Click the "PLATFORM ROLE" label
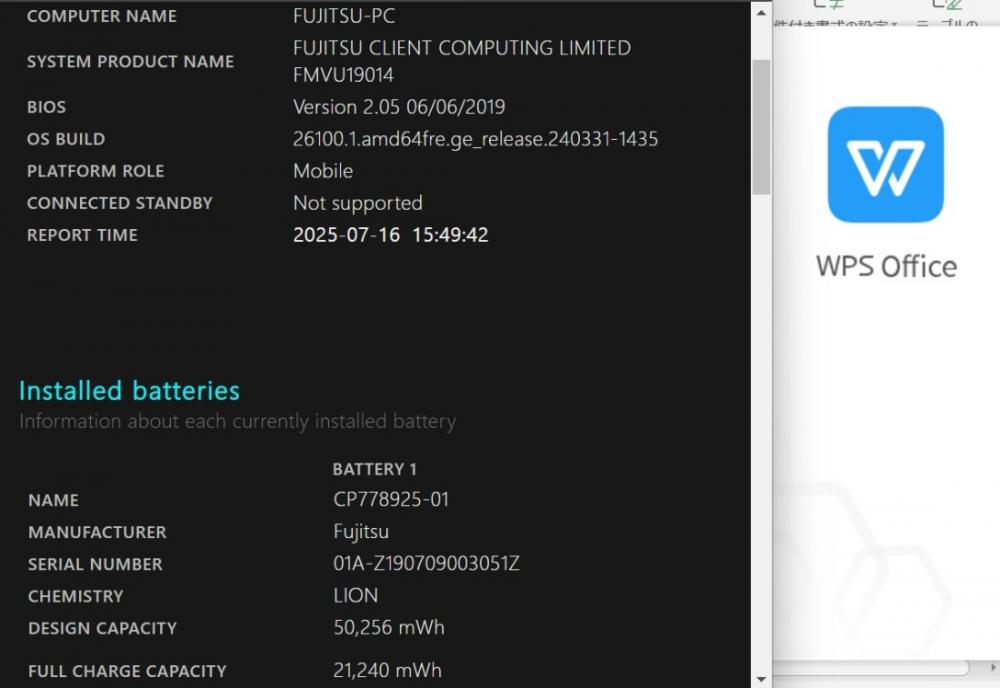The height and width of the screenshot is (688, 1000). click(96, 171)
